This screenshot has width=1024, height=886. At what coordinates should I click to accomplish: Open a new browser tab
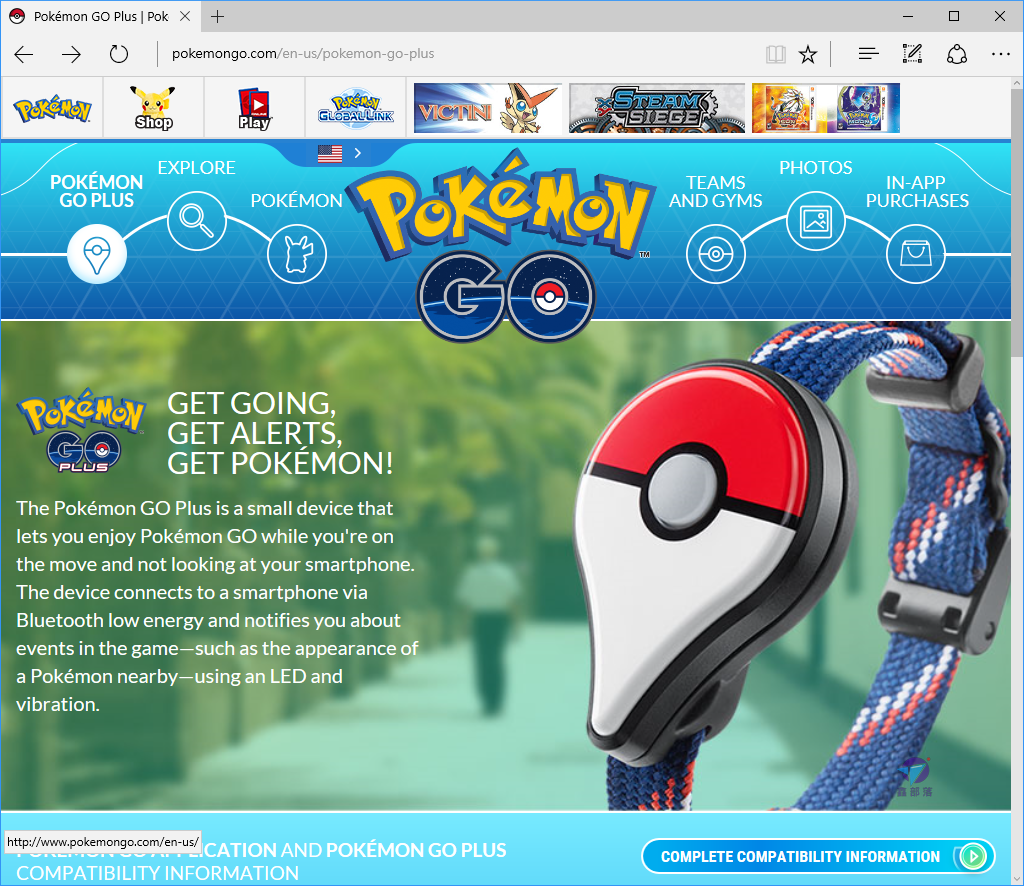217,16
